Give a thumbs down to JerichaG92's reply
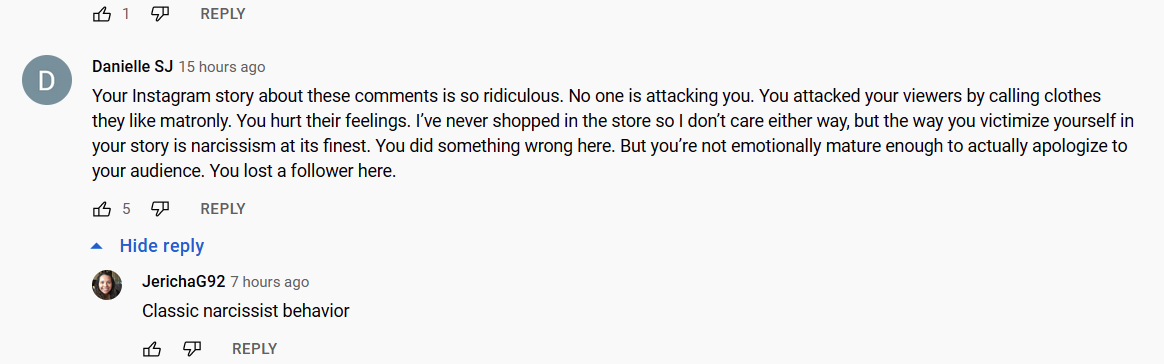The image size is (1164, 364). pos(192,348)
